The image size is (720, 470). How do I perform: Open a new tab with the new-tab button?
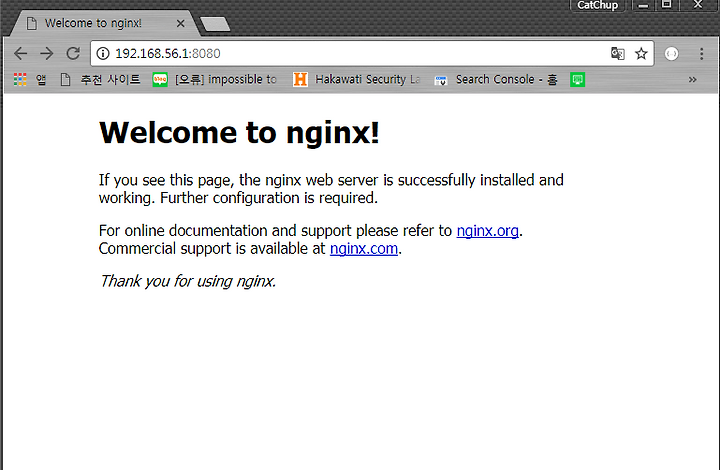(x=215, y=24)
